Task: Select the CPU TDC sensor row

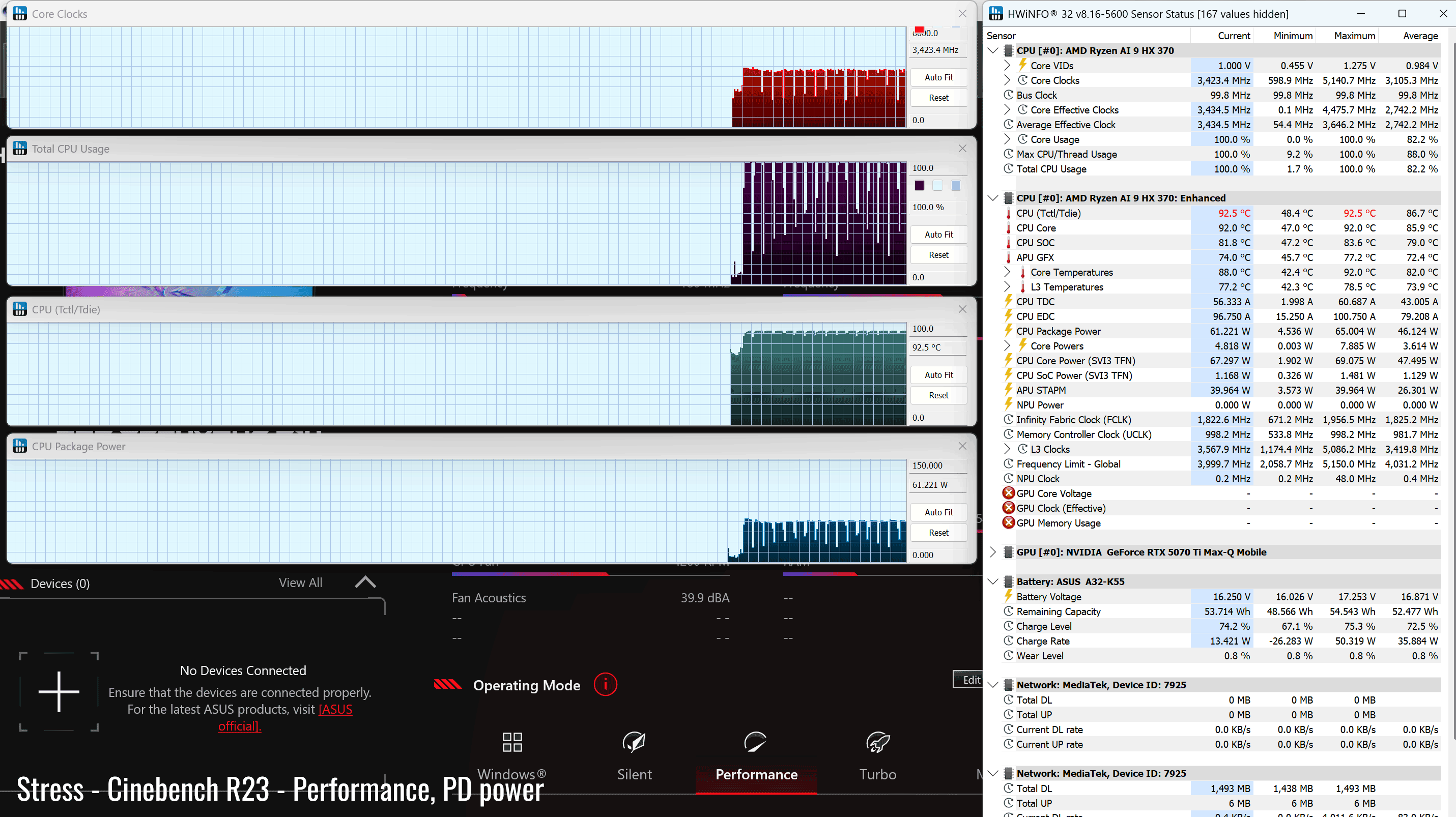Action: [1221, 302]
